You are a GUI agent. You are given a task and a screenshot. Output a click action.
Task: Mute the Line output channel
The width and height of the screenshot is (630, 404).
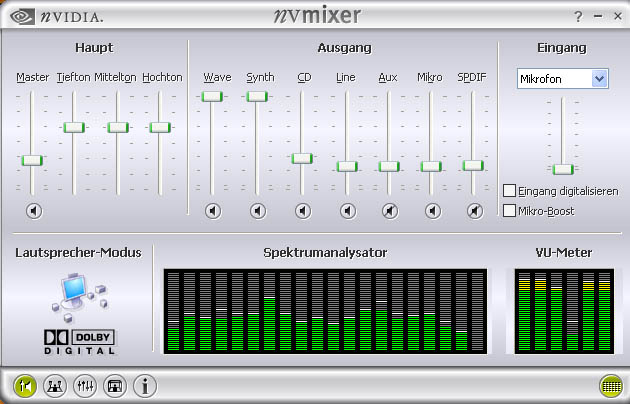click(348, 211)
